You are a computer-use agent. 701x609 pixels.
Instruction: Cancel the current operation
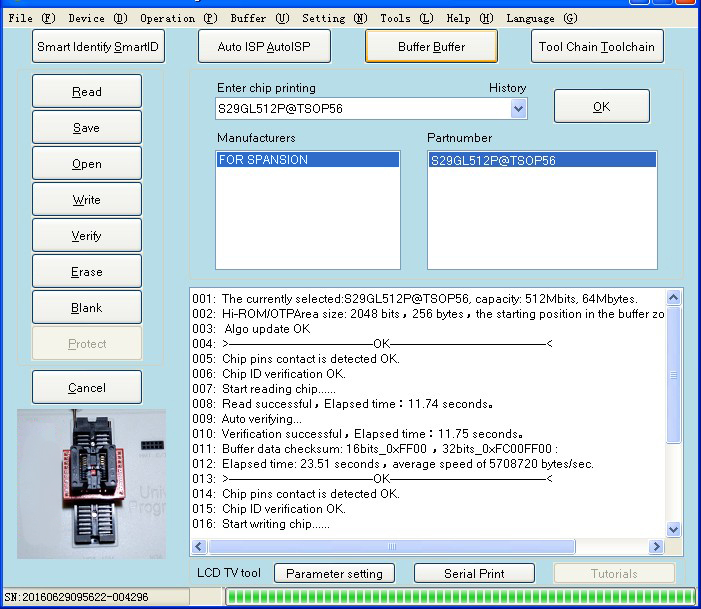click(87, 388)
